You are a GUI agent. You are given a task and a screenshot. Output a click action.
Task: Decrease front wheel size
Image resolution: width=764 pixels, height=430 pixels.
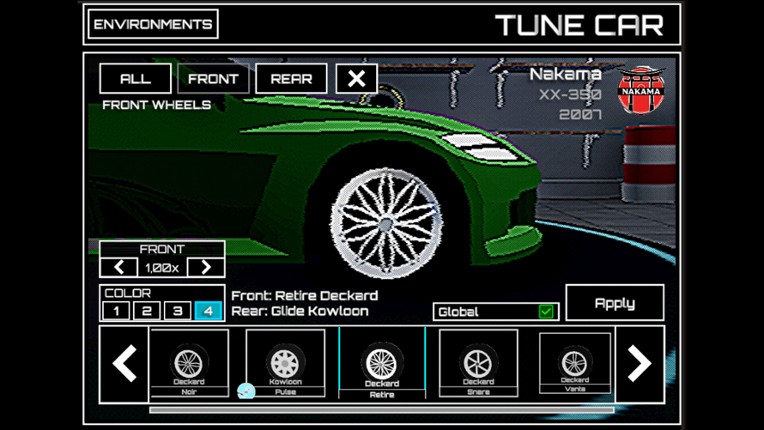click(x=119, y=267)
